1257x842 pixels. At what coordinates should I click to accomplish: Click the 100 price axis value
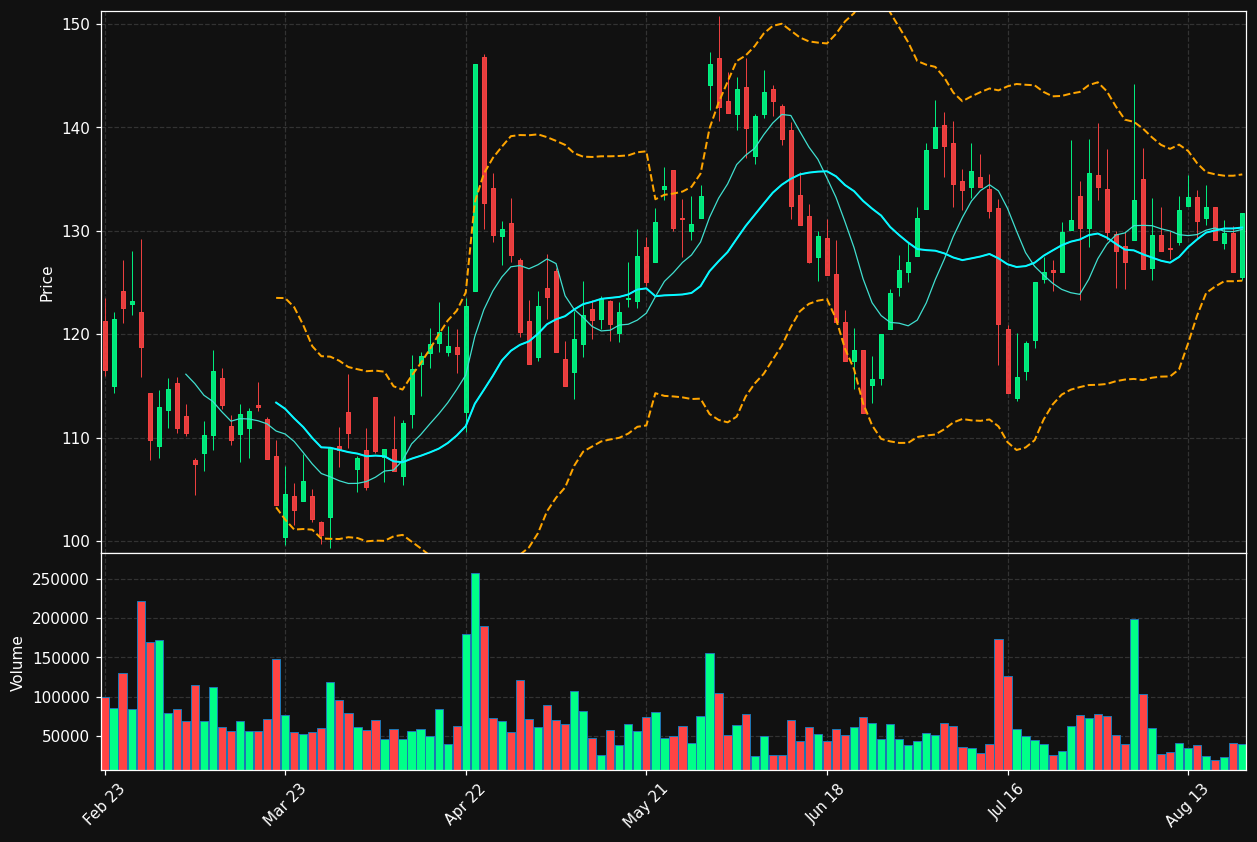(x=78, y=541)
